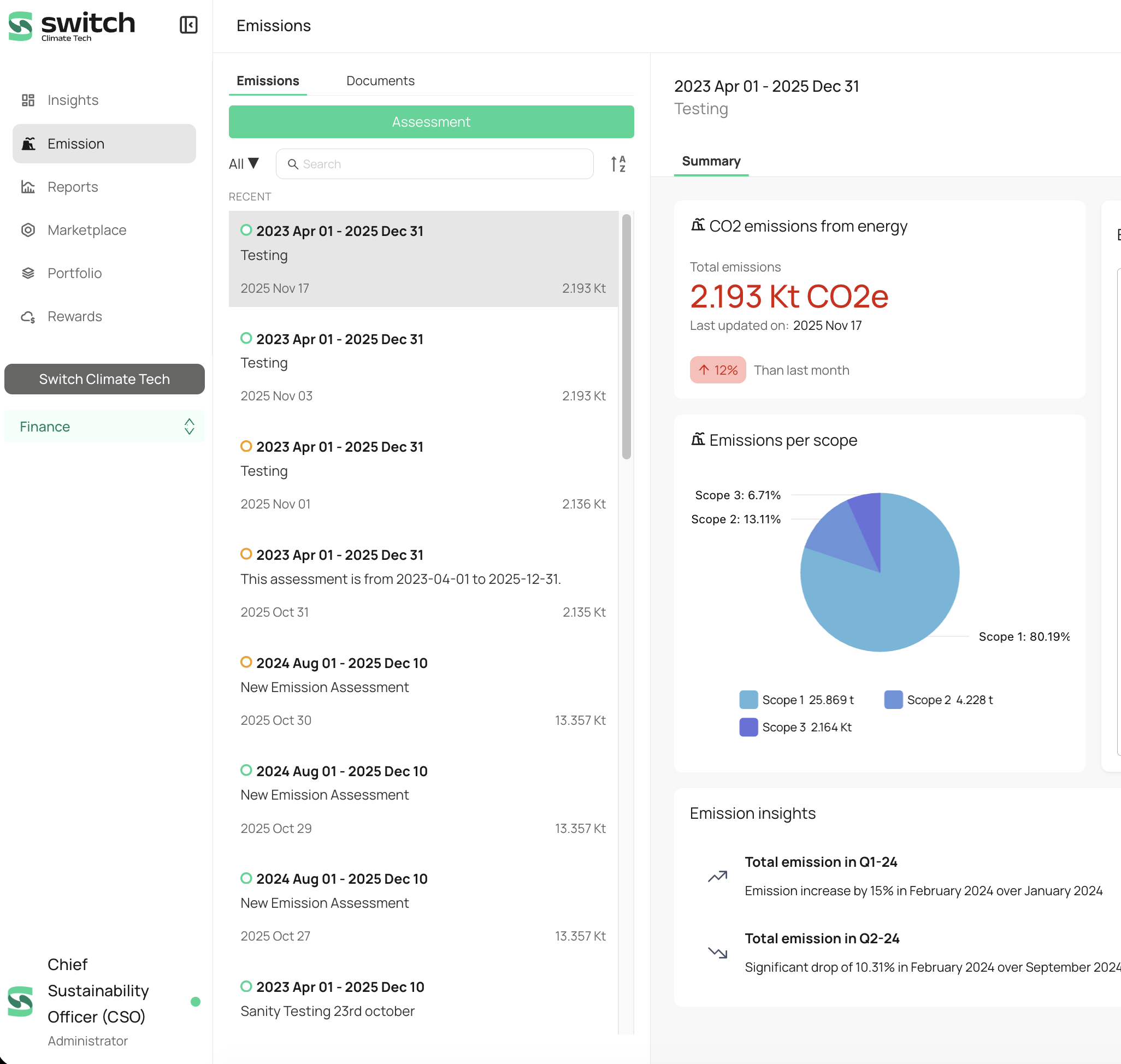Open the Insights dashboard icon
The image size is (1121, 1064).
[x=28, y=101]
